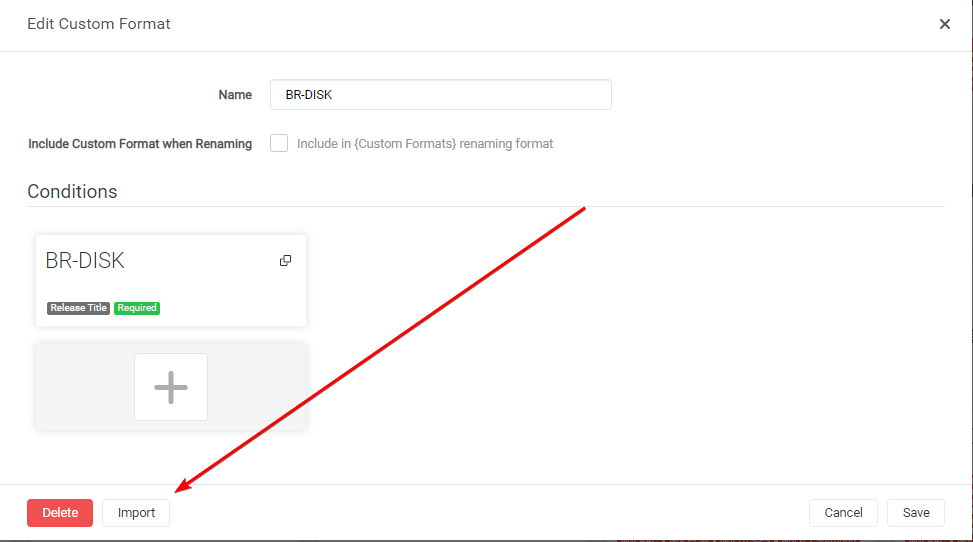
Task: Save the custom format
Action: 916,513
